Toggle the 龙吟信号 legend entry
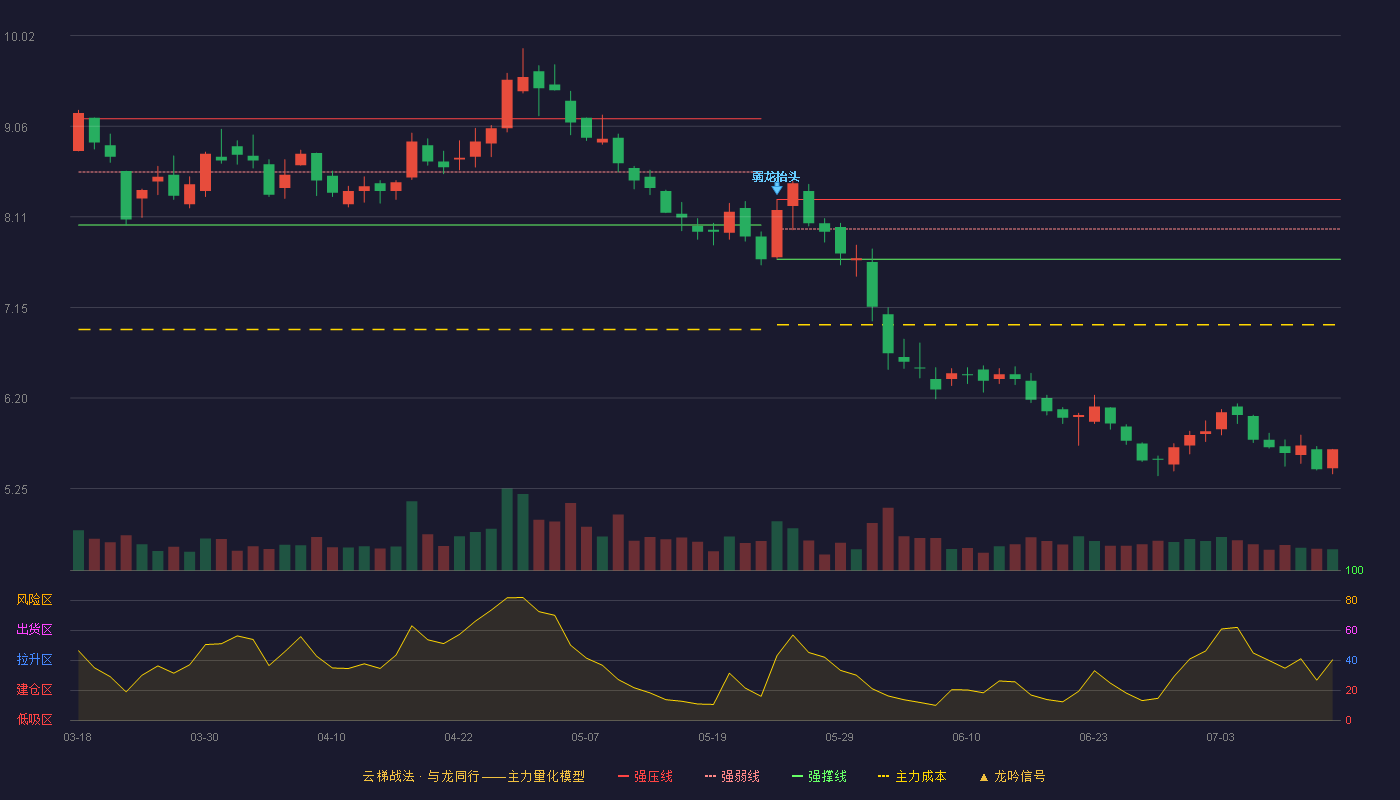 pyautogui.click(x=1011, y=776)
